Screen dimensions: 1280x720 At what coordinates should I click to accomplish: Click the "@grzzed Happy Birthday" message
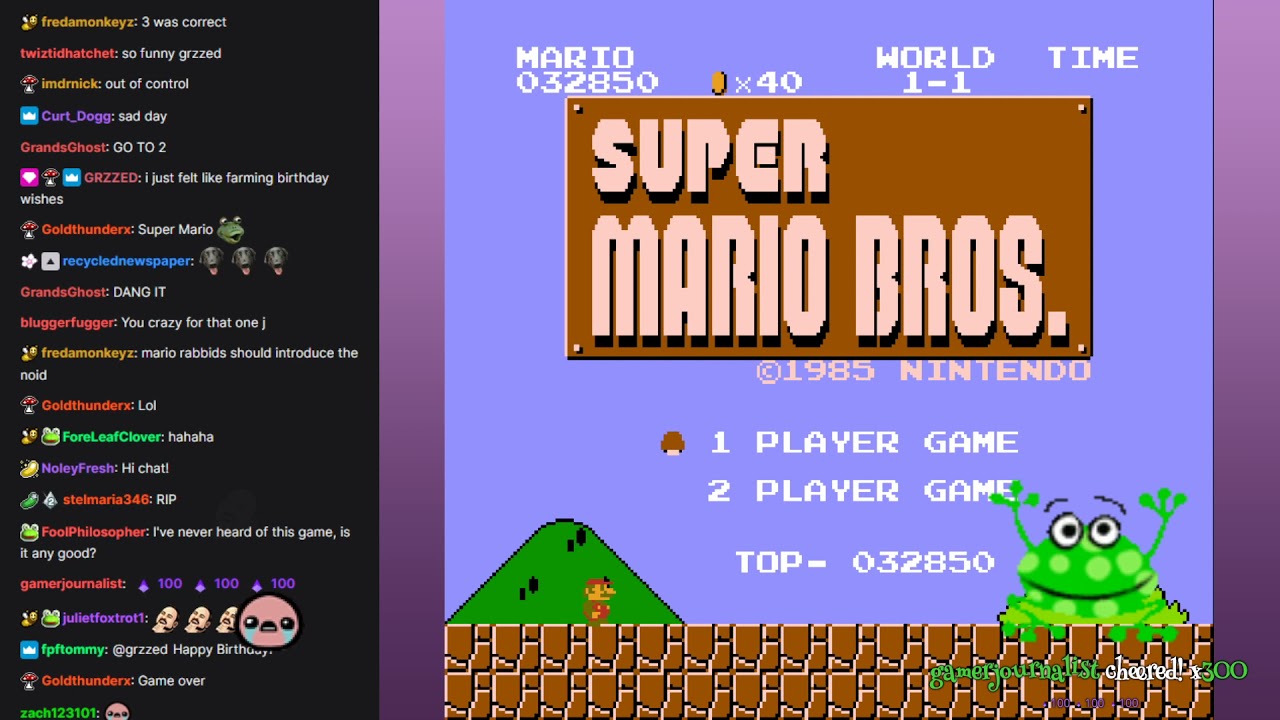pos(192,650)
